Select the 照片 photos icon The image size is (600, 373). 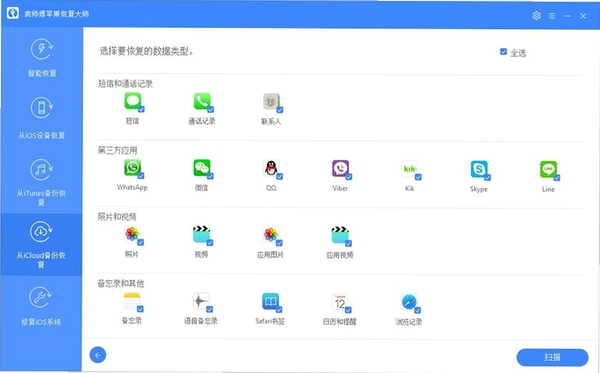[132, 234]
